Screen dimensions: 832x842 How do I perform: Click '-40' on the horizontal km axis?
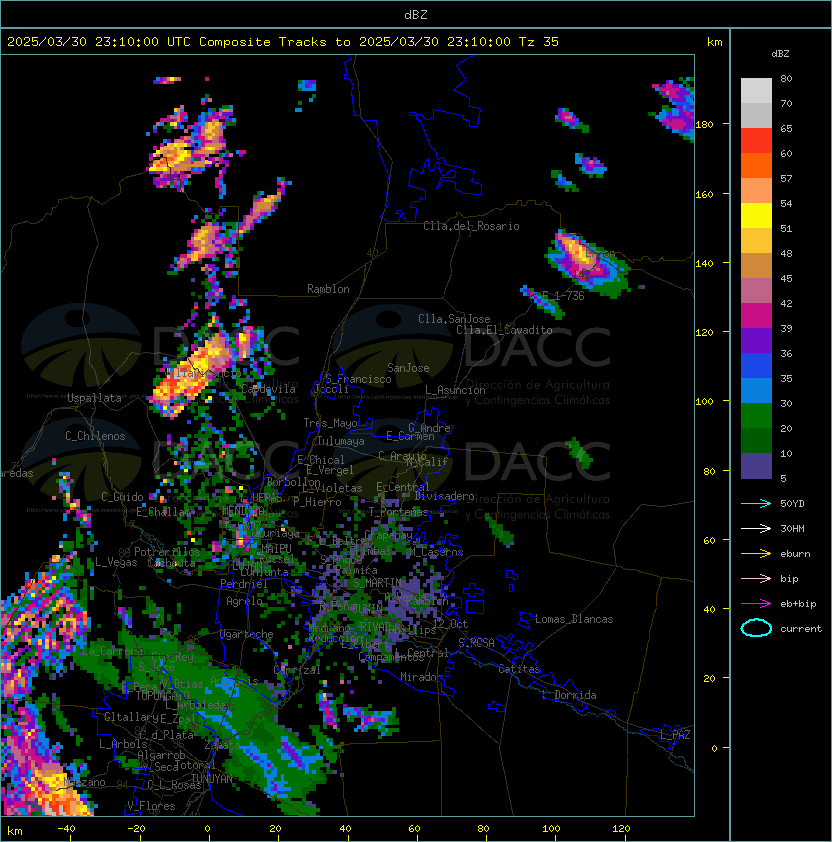tap(66, 829)
